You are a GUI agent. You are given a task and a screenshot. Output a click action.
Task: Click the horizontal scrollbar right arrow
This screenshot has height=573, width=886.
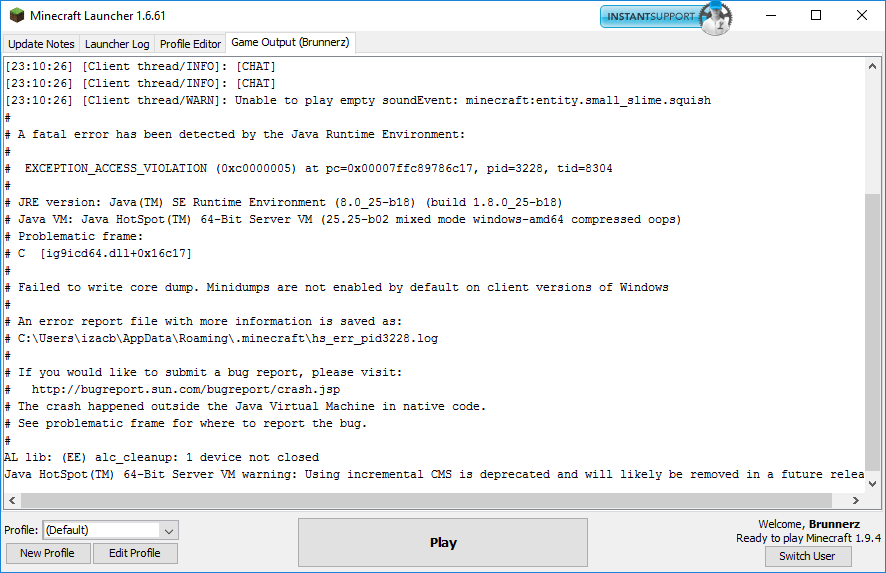point(855,500)
